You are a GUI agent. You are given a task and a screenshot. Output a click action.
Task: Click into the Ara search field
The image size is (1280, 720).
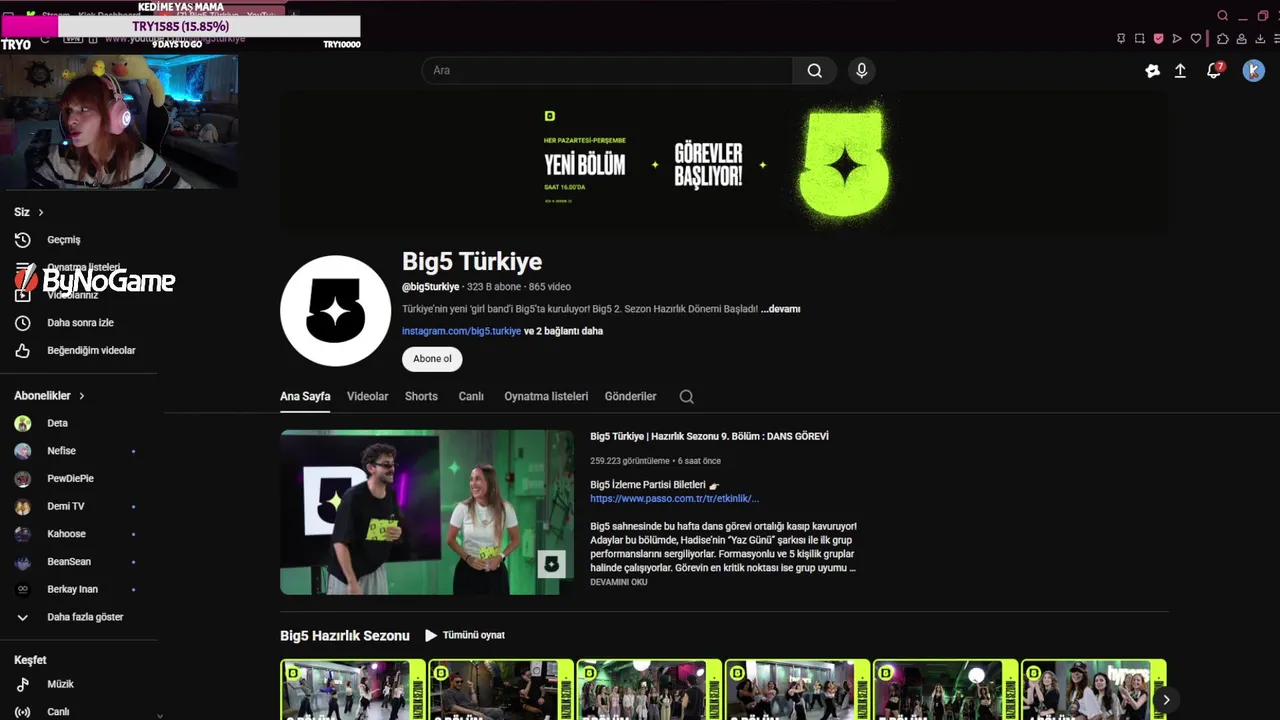tap(607, 70)
